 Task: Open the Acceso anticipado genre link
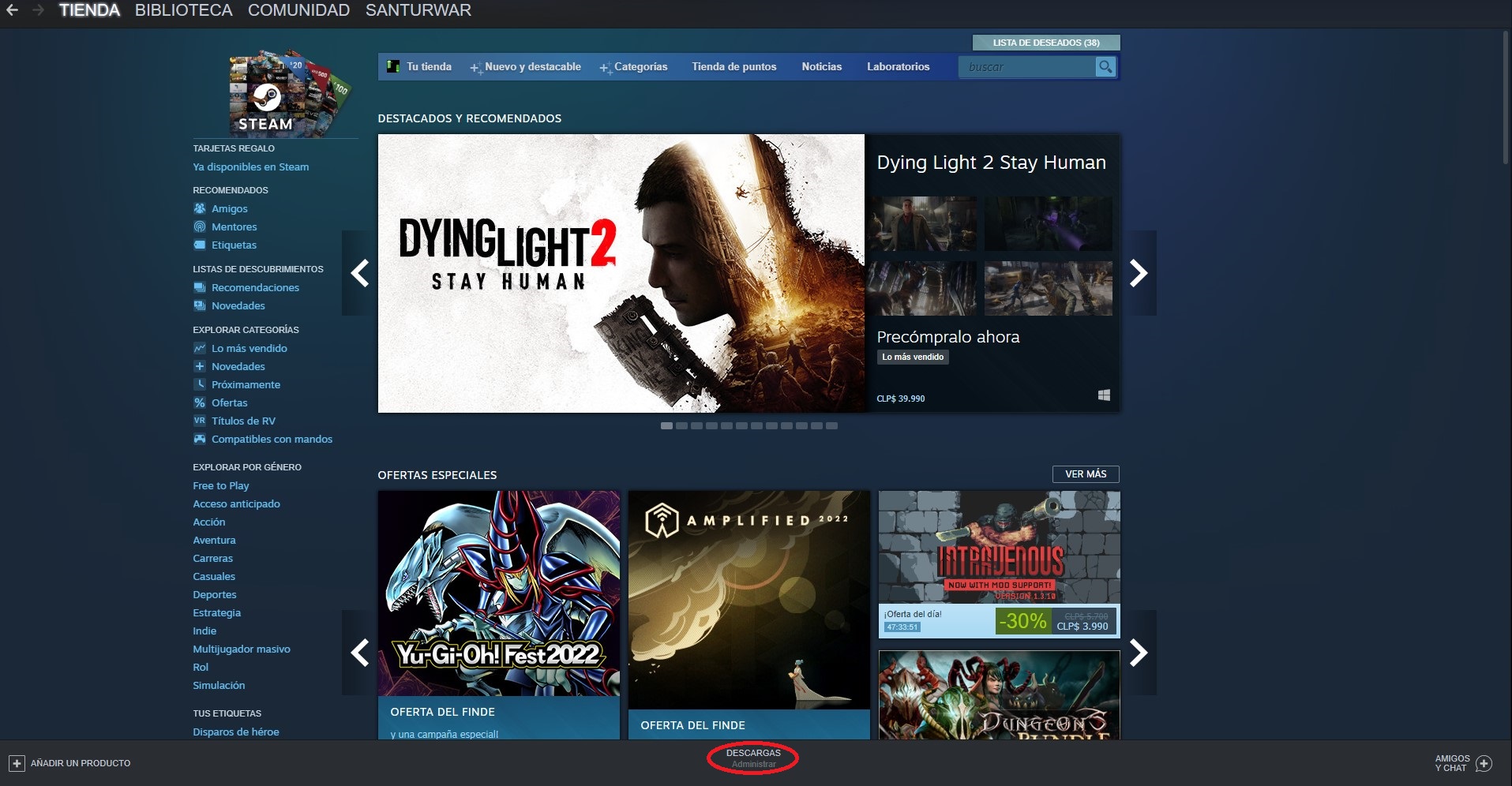point(237,503)
